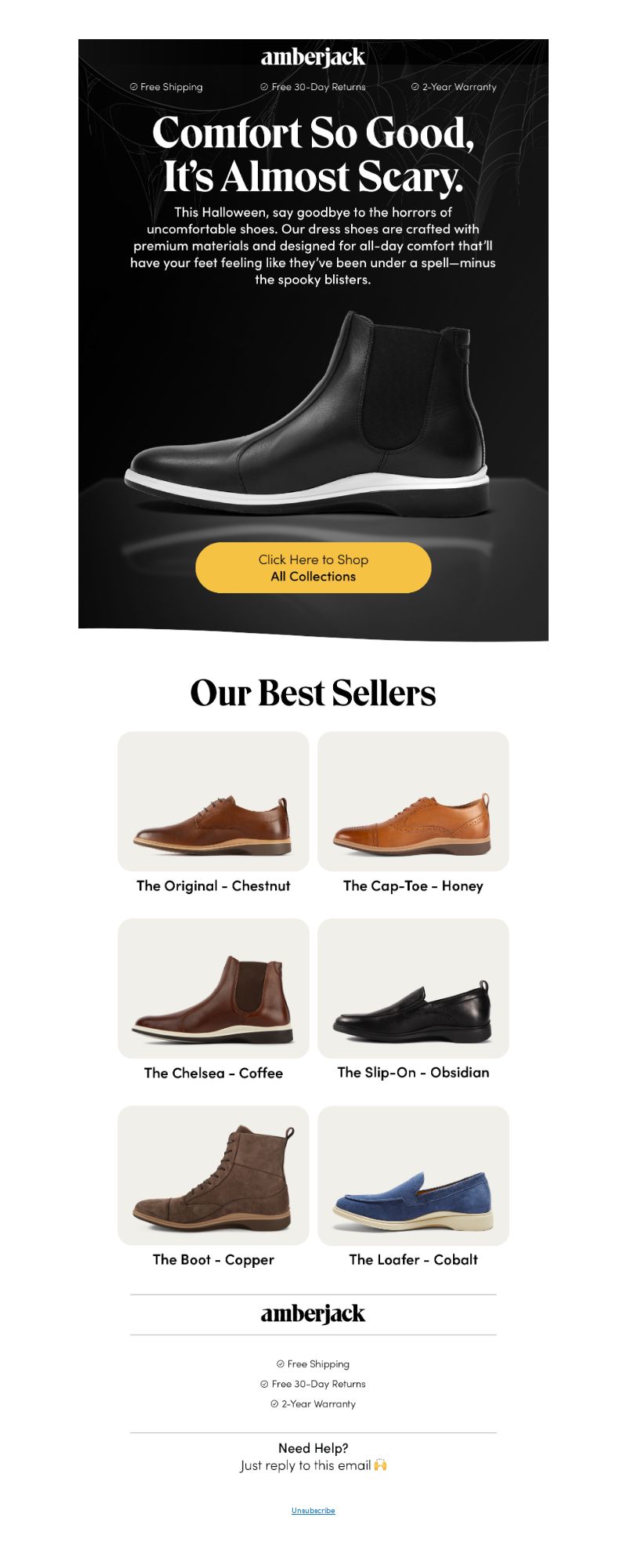
Task: Open The Chelsea - Coffee boot image
Action: [x=213, y=988]
